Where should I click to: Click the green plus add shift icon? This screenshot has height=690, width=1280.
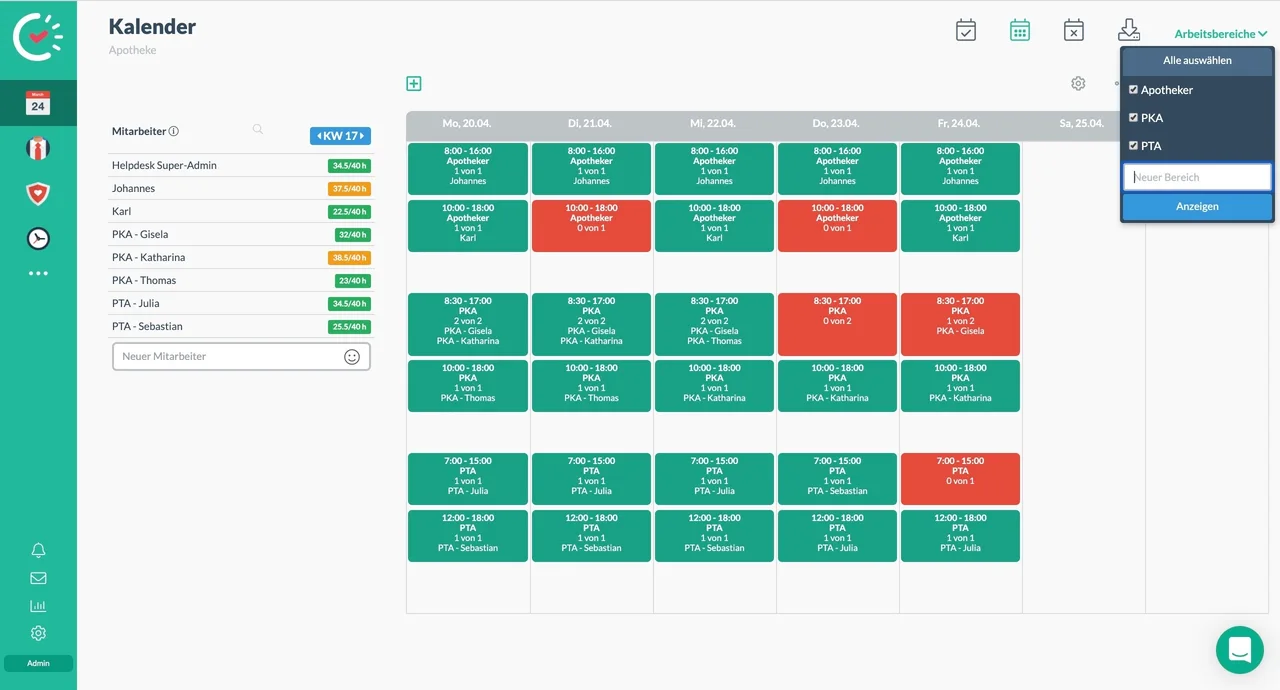(414, 84)
